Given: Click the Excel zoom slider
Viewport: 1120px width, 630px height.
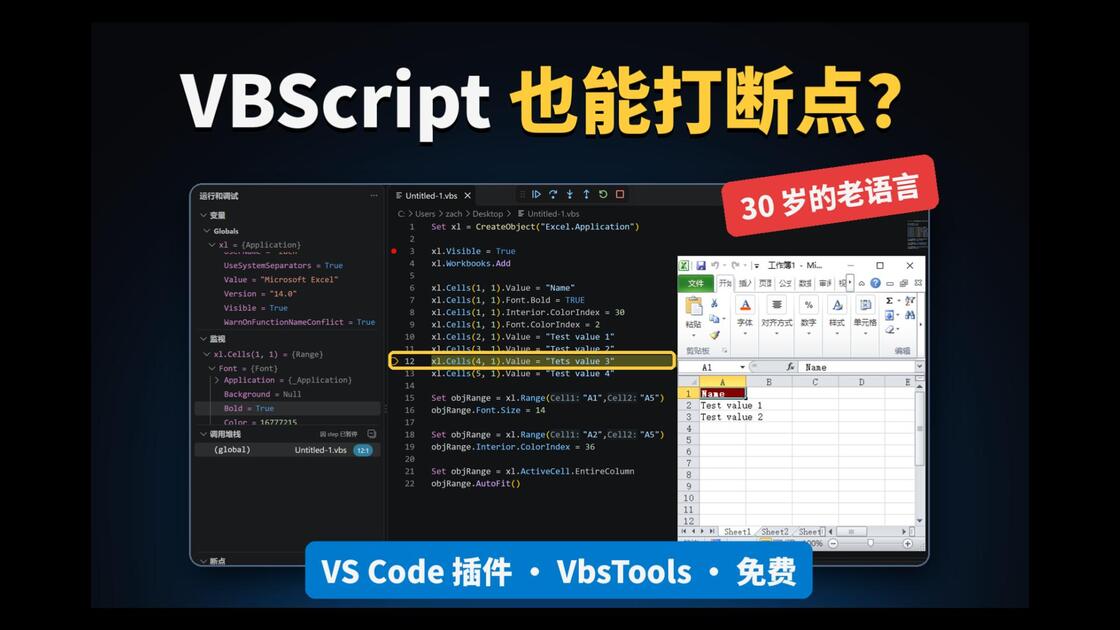Looking at the screenshot, I should point(870,544).
